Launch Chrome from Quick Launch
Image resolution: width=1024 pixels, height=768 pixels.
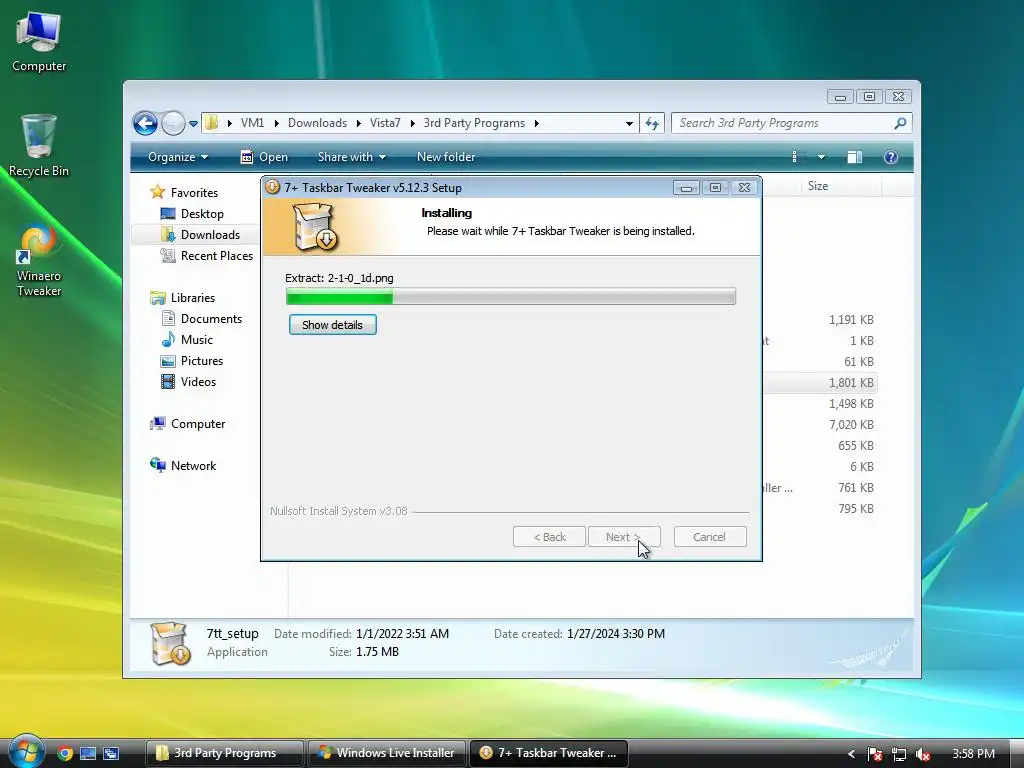pyautogui.click(x=65, y=753)
